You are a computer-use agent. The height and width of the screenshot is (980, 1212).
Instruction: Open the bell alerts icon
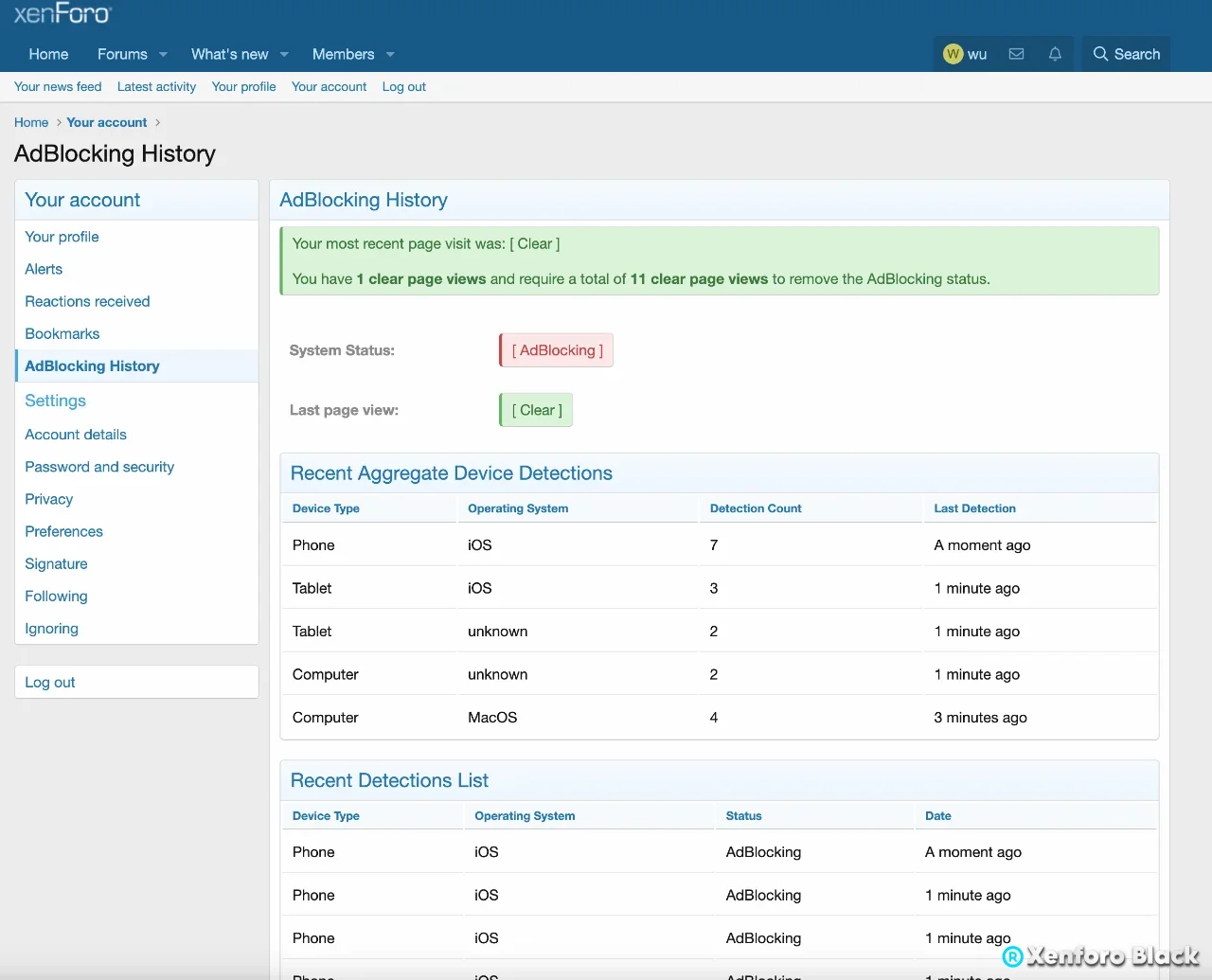coord(1055,54)
